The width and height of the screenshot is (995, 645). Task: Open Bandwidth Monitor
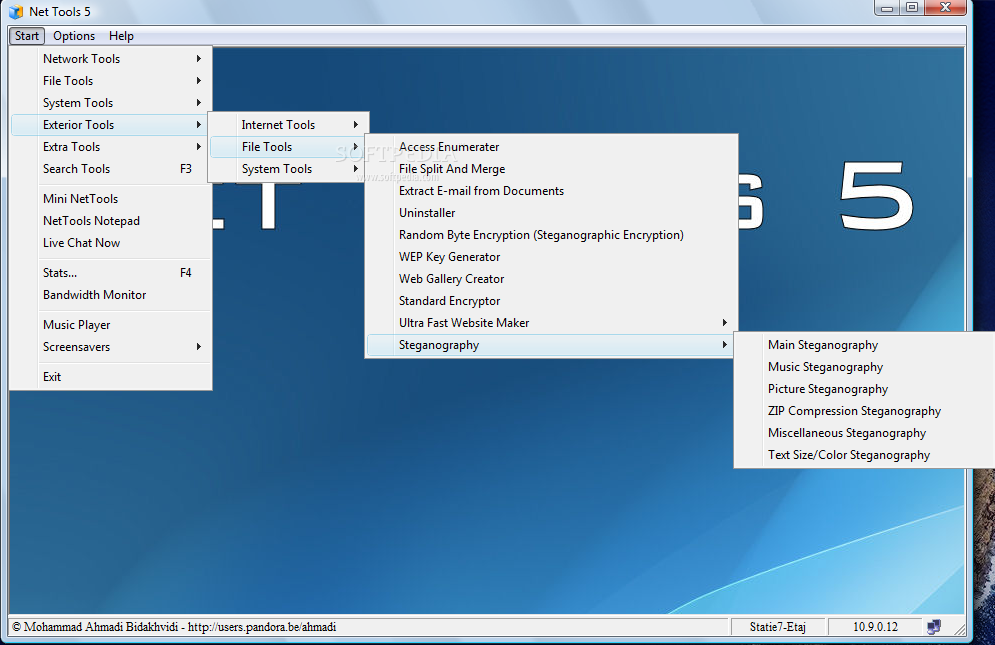[111, 295]
